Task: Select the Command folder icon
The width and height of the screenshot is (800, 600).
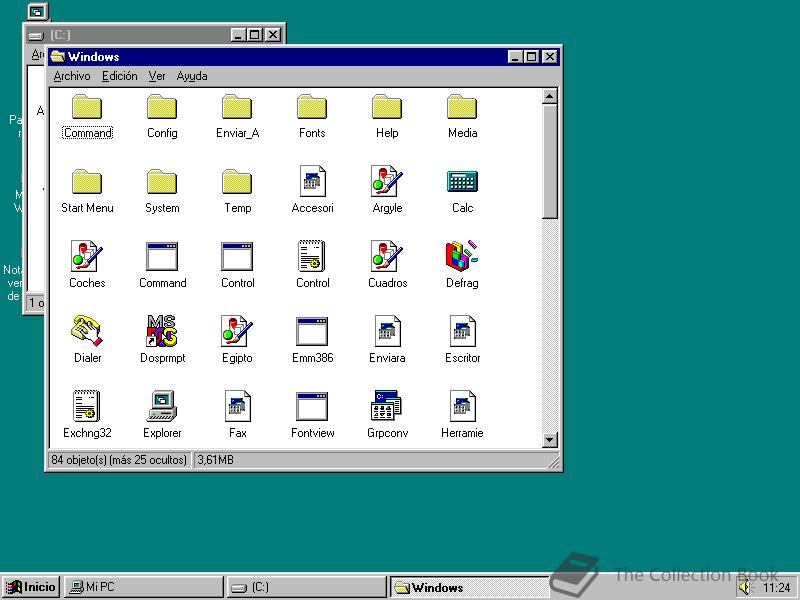Action: 87,107
